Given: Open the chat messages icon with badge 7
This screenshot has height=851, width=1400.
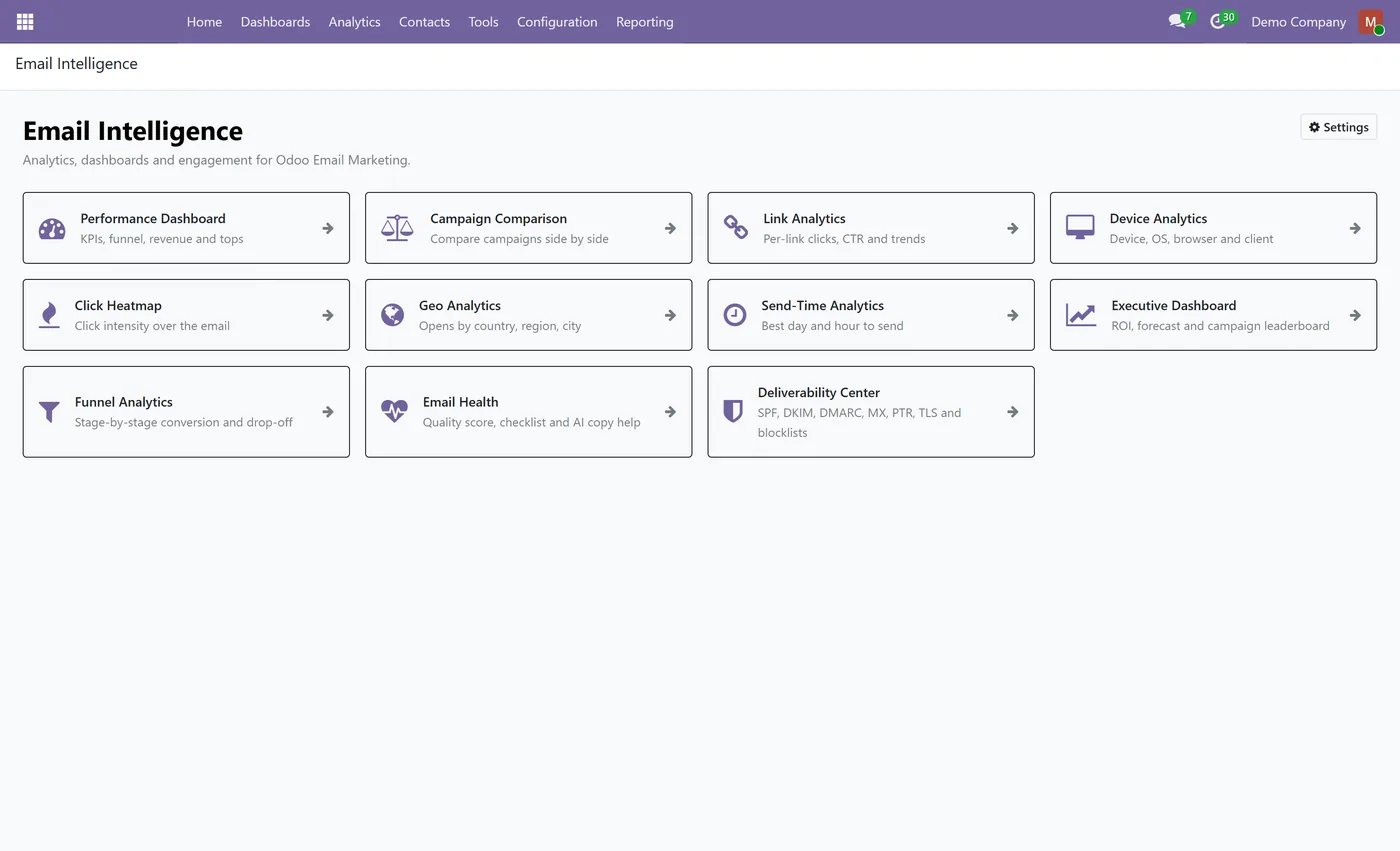Looking at the screenshot, I should (1177, 21).
